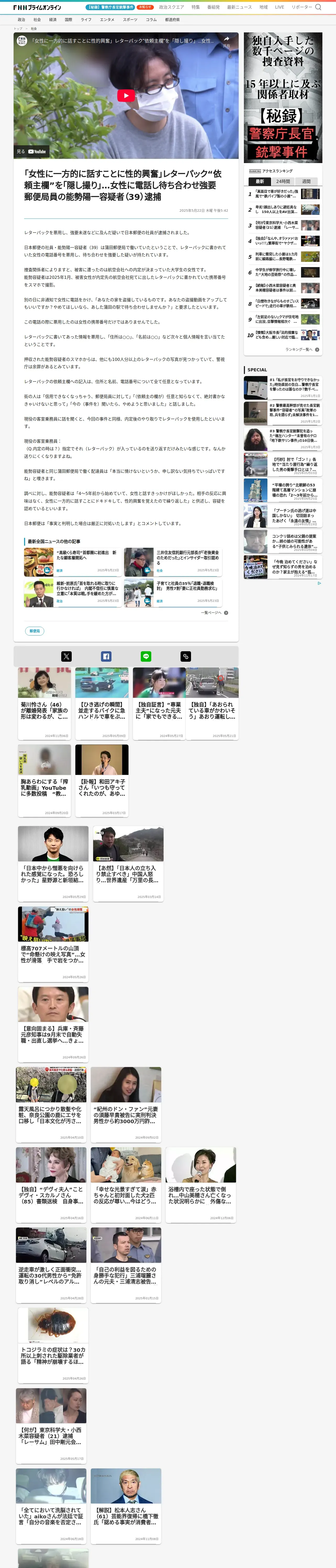Switch ranking to 24時間 tab
The height and width of the screenshot is (1568, 336).
point(283,181)
